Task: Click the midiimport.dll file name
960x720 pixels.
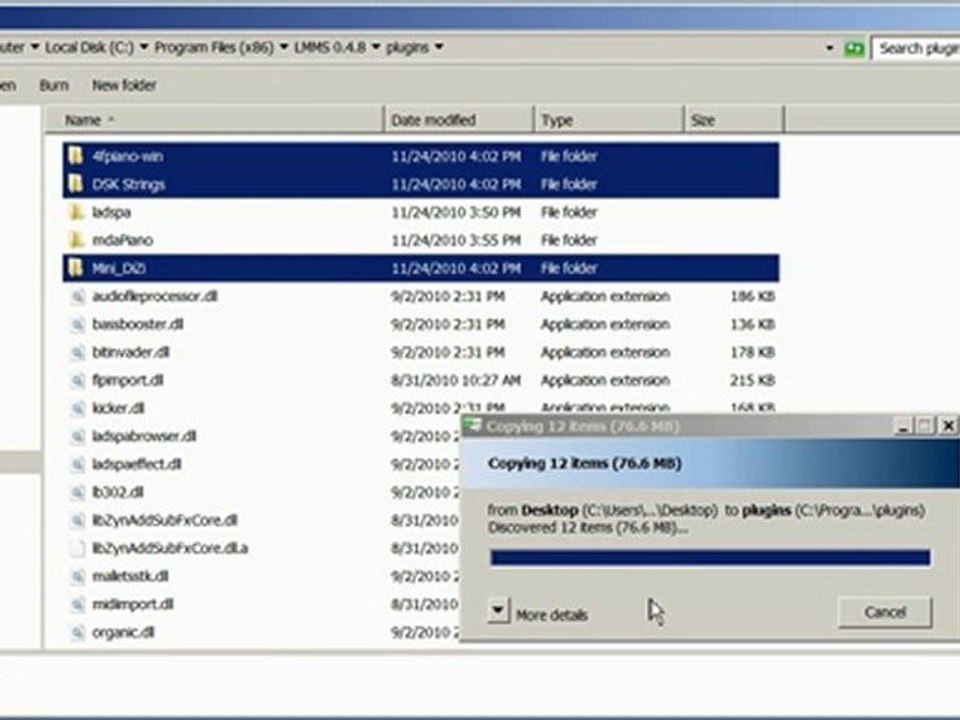Action: tap(133, 605)
